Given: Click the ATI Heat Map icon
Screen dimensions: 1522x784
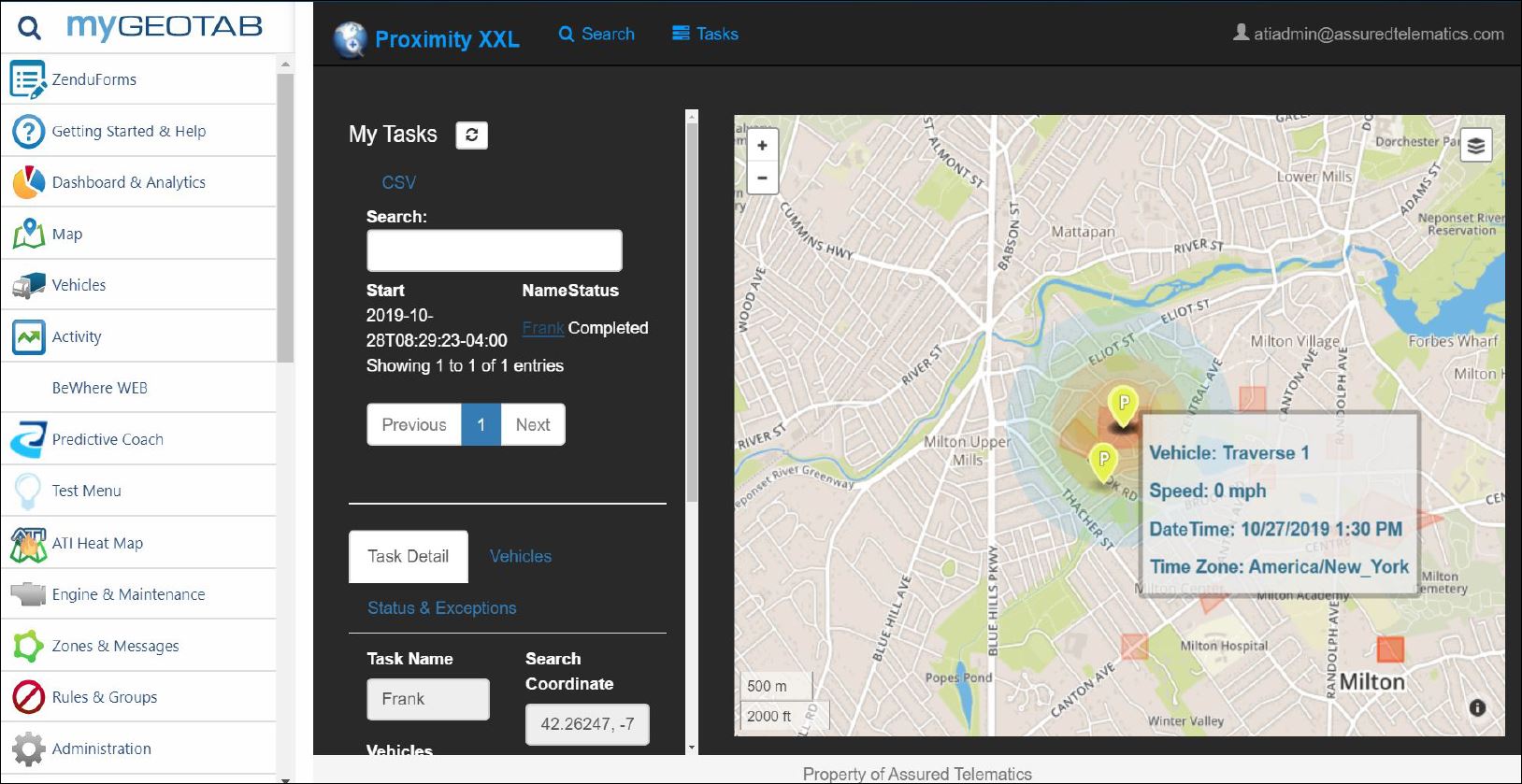Looking at the screenshot, I should tap(28, 543).
